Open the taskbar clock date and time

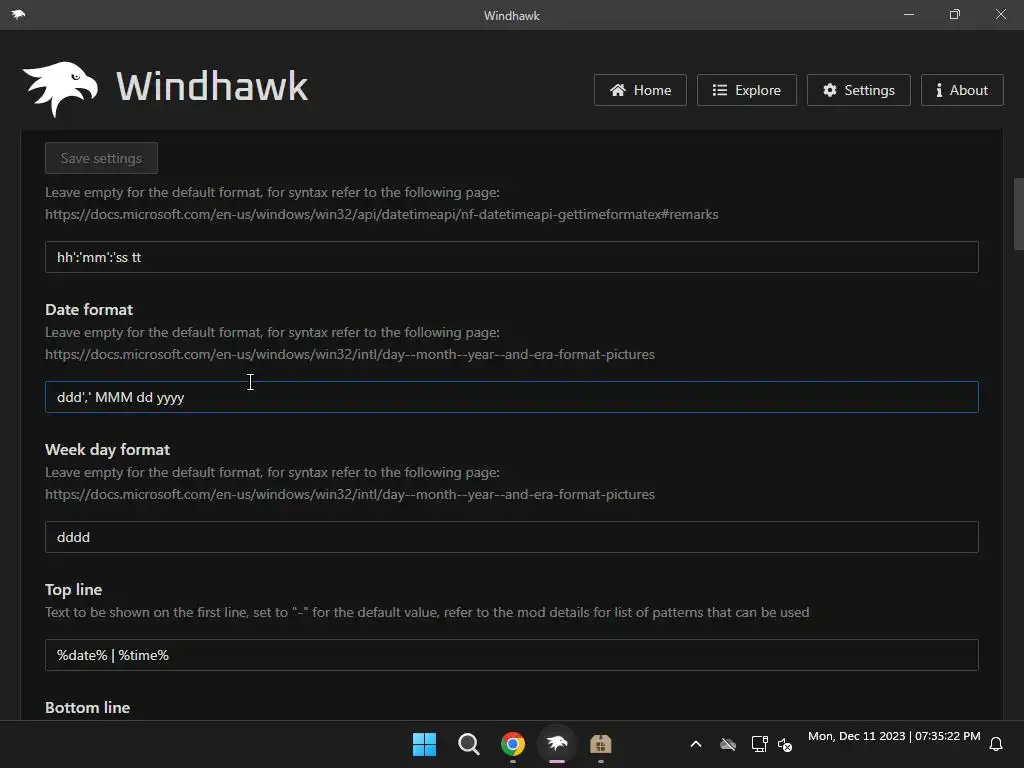click(894, 736)
